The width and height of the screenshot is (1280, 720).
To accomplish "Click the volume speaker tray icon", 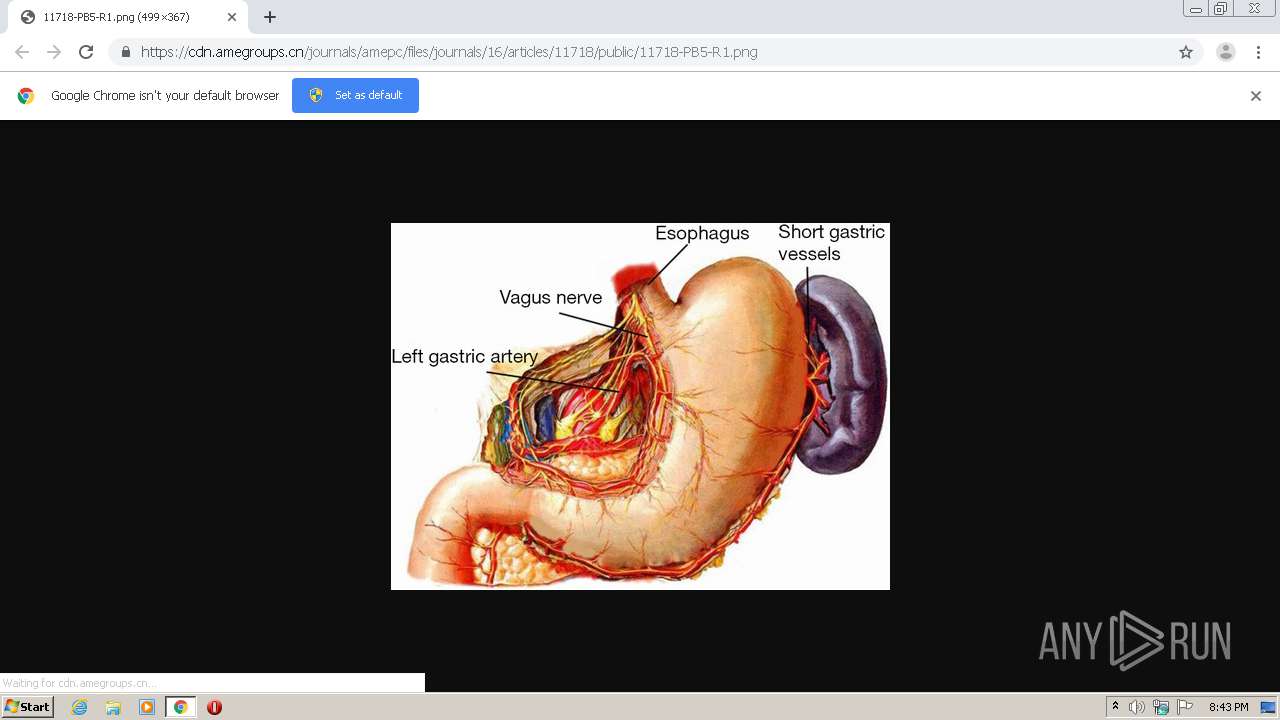I will [x=1137, y=707].
